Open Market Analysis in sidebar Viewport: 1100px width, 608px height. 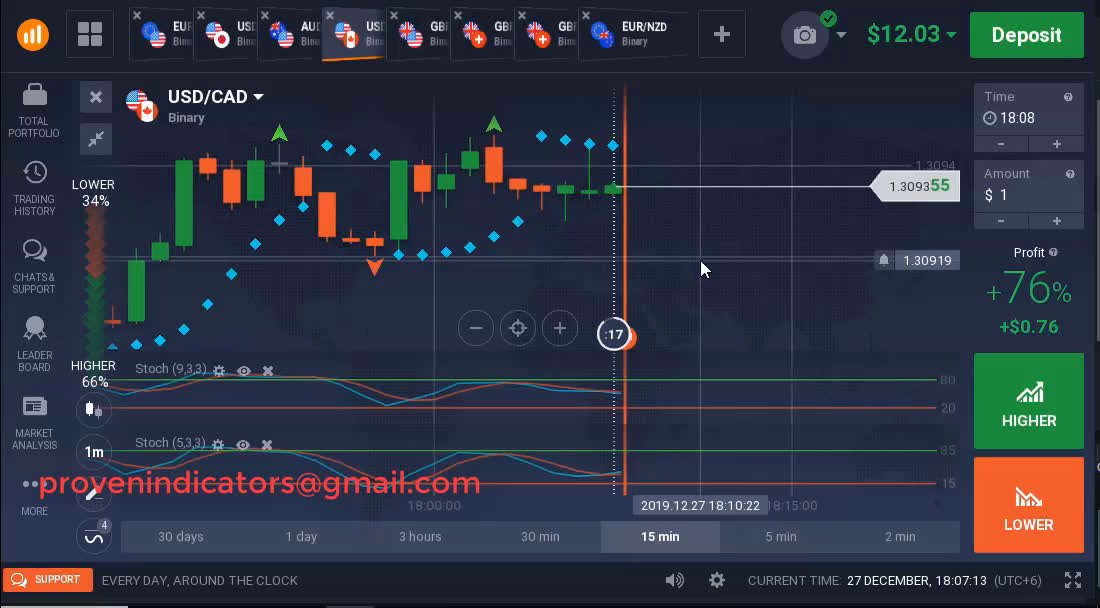tap(34, 407)
